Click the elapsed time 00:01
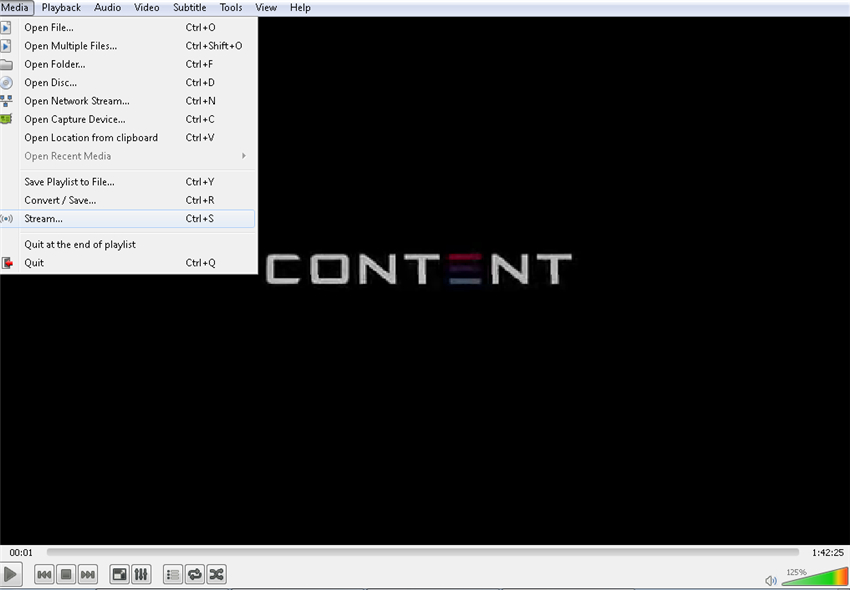The image size is (850, 590). point(21,553)
